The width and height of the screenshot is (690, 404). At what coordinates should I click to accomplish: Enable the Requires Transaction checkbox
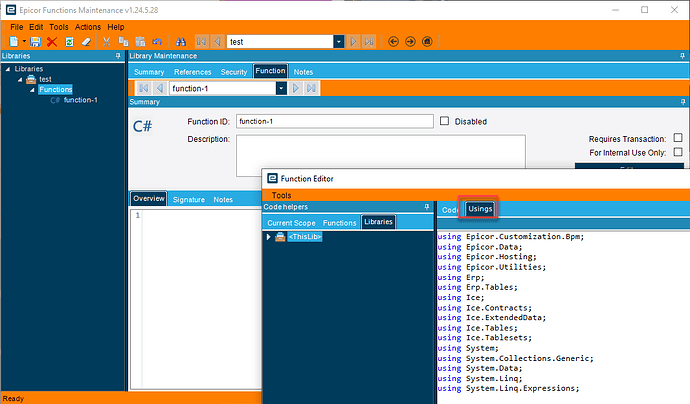(678, 138)
